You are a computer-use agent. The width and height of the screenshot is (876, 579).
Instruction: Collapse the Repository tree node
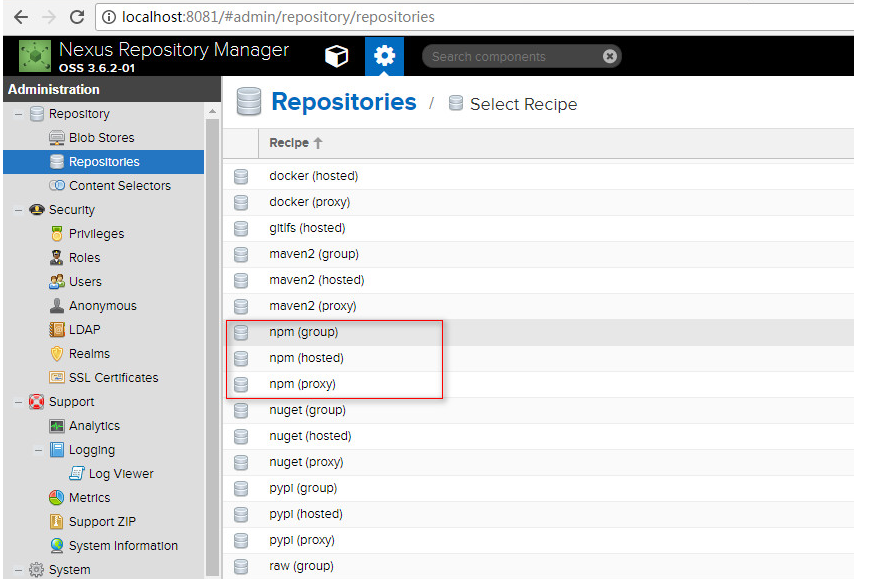click(x=18, y=114)
